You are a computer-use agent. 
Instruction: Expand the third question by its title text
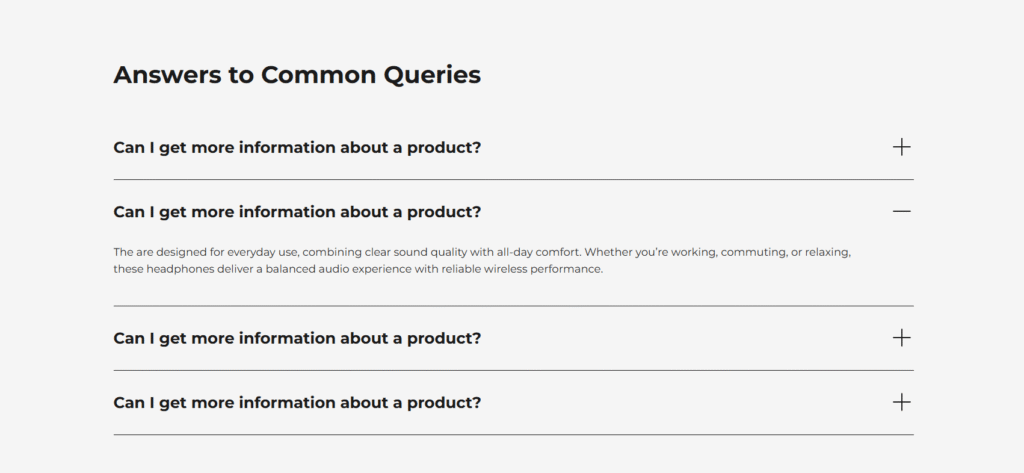[x=297, y=338]
